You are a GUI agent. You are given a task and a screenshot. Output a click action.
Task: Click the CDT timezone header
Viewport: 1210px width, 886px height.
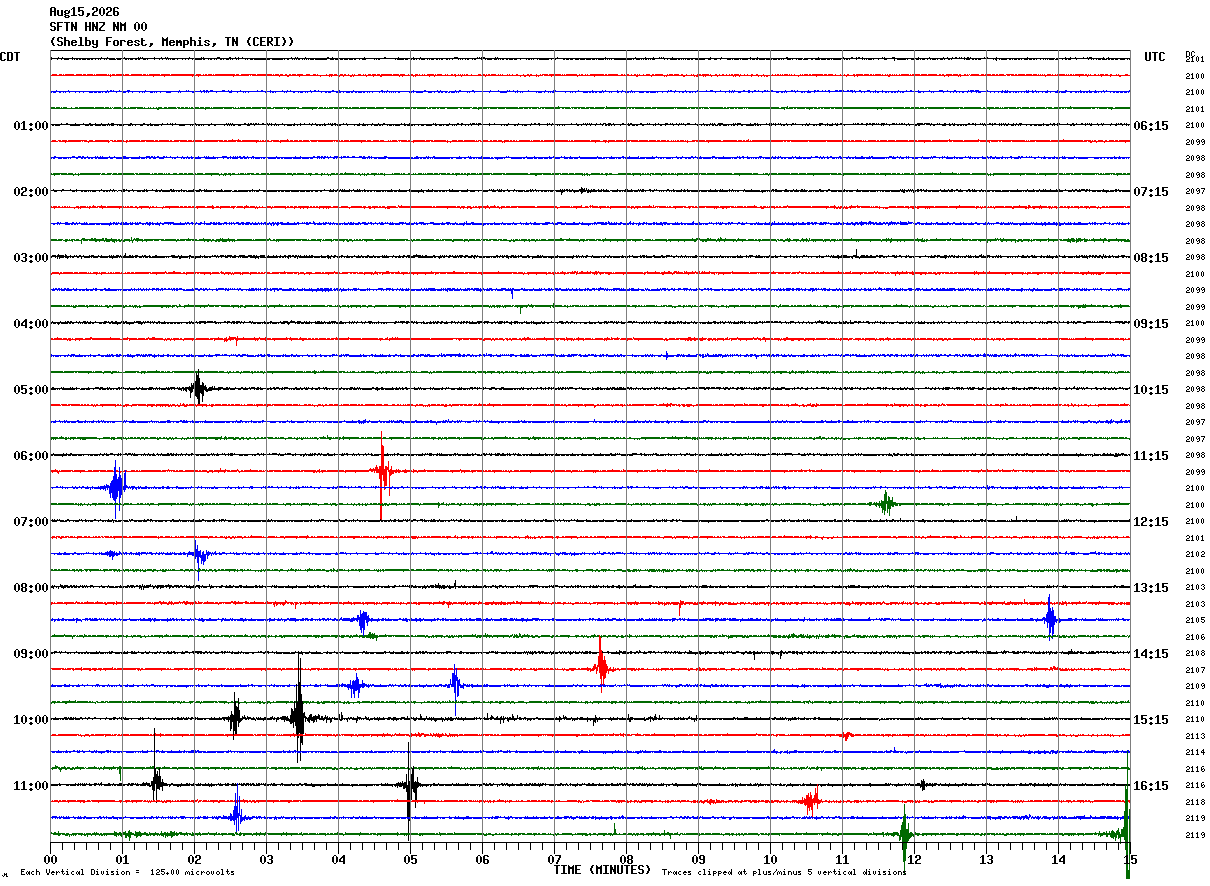[10, 57]
